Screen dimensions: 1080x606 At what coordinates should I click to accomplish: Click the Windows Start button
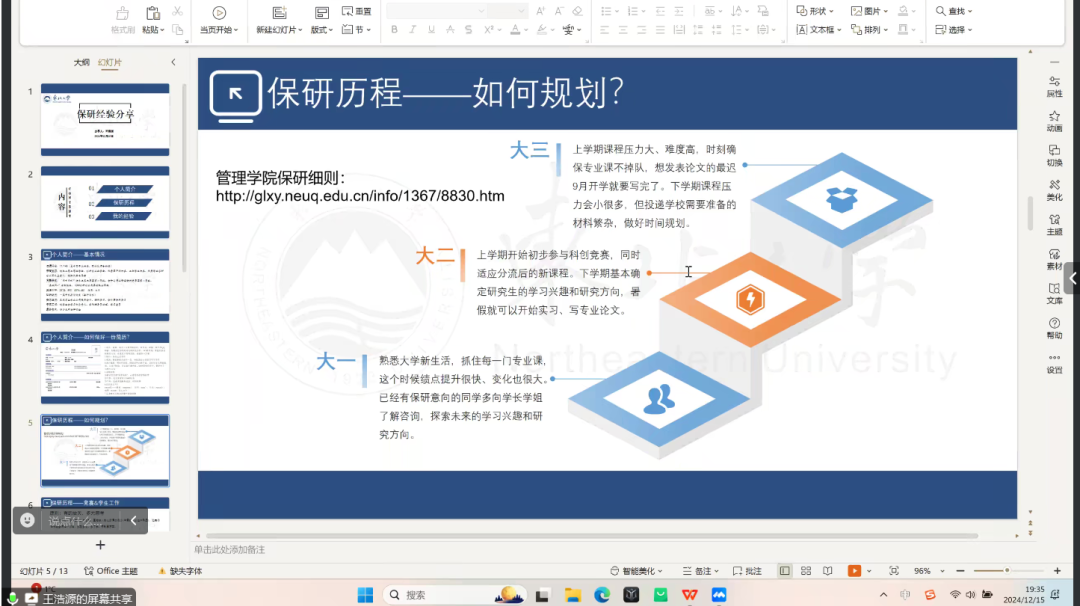click(x=365, y=595)
